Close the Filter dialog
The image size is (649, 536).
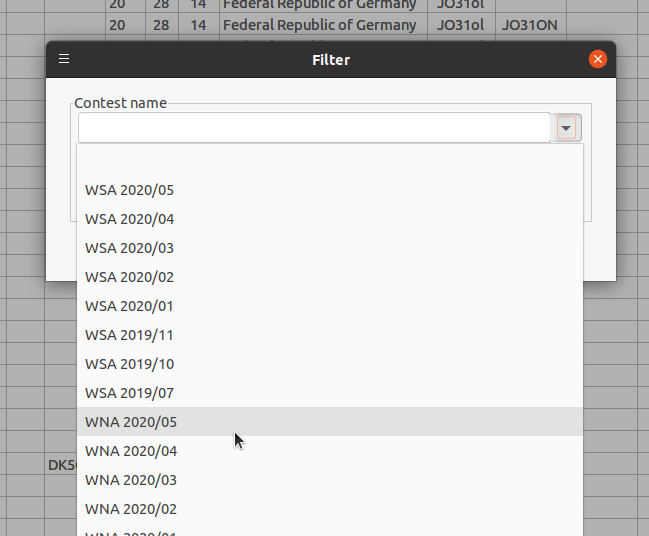pos(598,59)
